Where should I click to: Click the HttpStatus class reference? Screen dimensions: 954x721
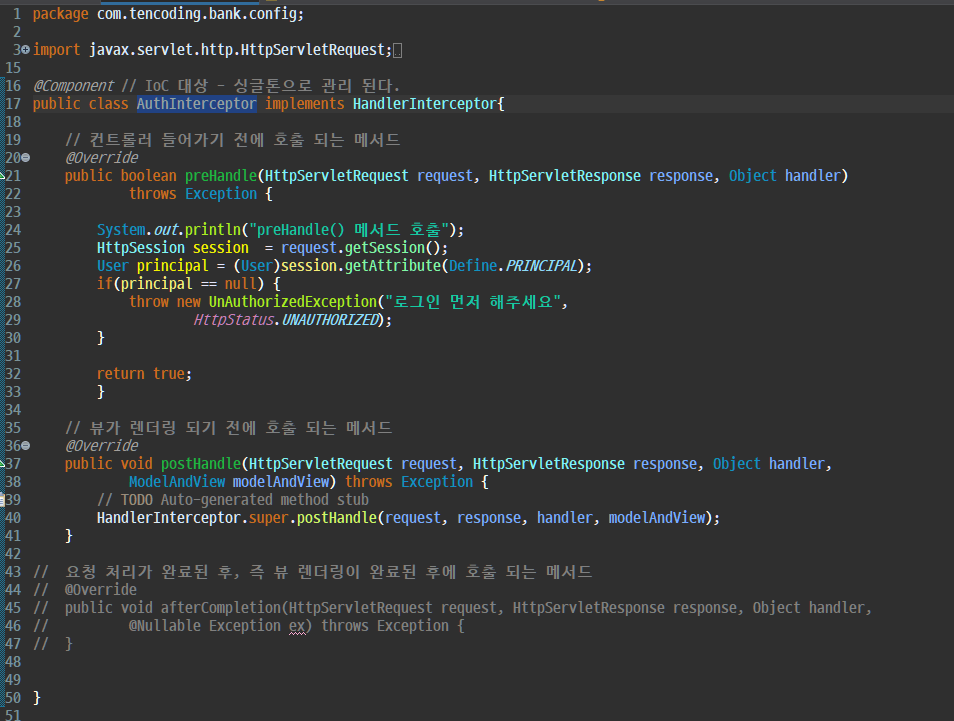tap(234, 320)
